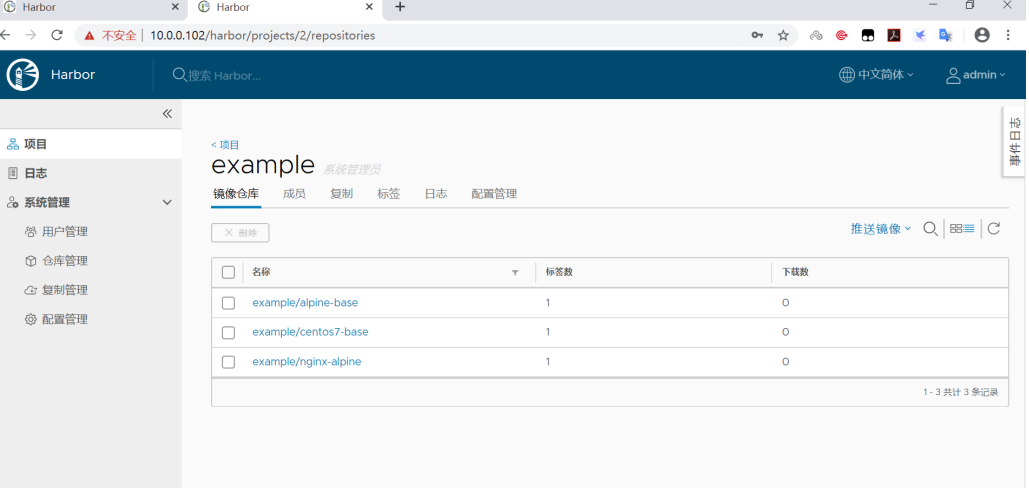Open the project 日志 tab
1029x488 pixels.
pos(436,194)
